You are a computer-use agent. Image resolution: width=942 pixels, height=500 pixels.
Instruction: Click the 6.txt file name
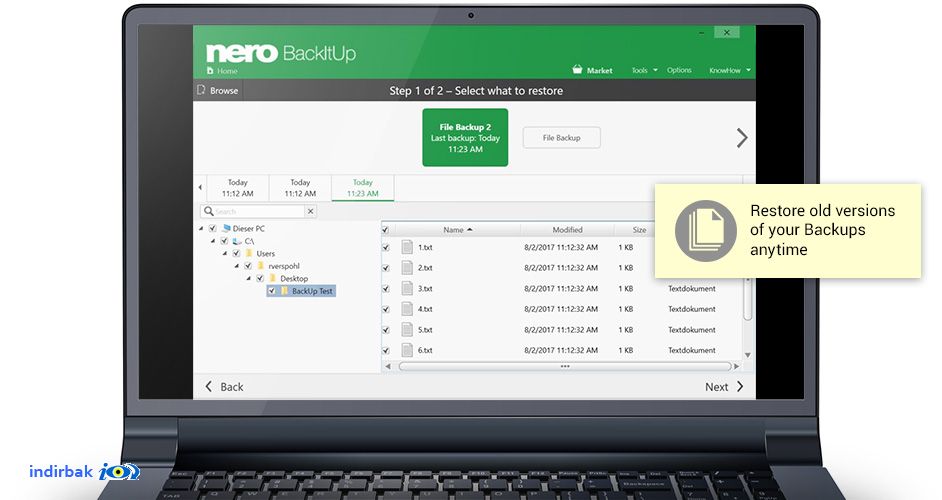(x=425, y=350)
